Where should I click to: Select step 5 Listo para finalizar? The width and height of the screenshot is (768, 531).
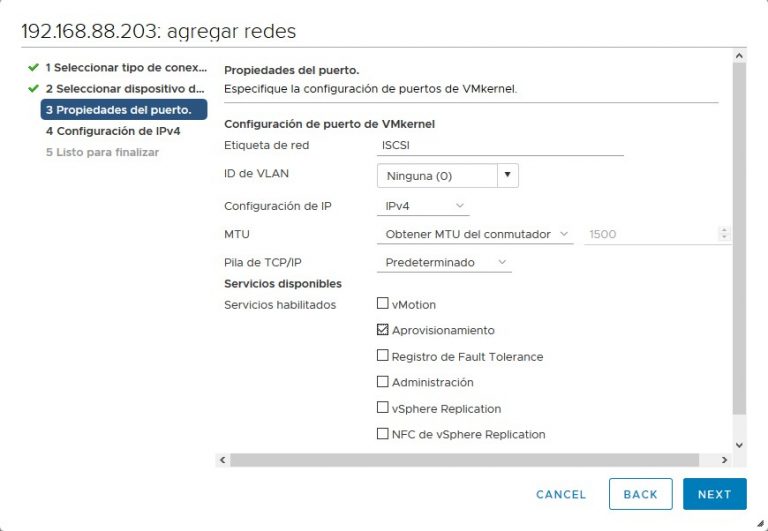tap(102, 152)
